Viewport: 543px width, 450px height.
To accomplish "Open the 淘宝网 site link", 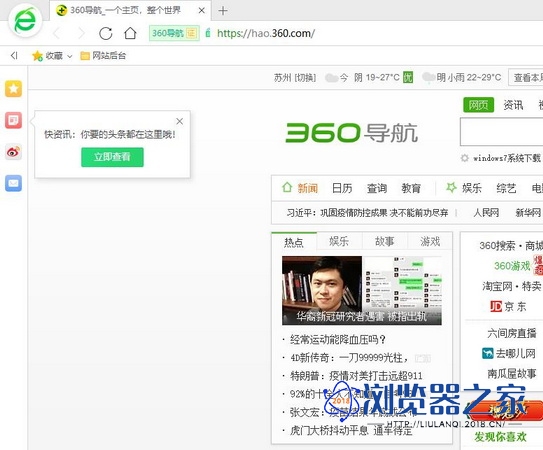I will [497, 286].
